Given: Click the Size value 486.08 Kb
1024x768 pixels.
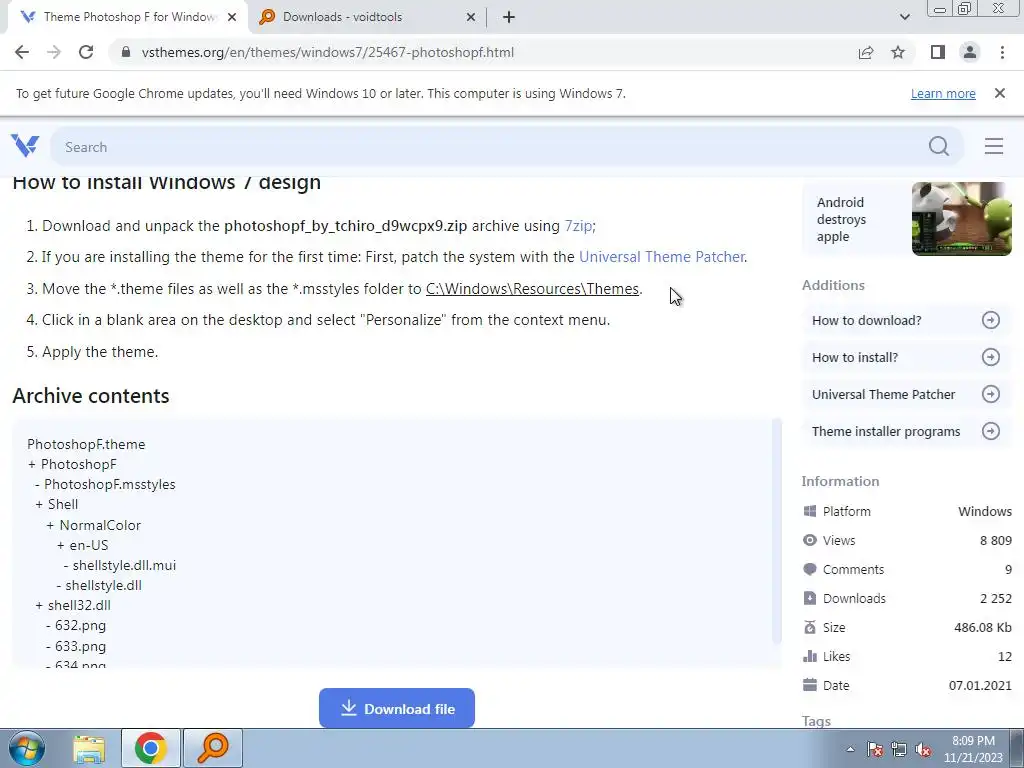Looking at the screenshot, I should [x=982, y=628].
